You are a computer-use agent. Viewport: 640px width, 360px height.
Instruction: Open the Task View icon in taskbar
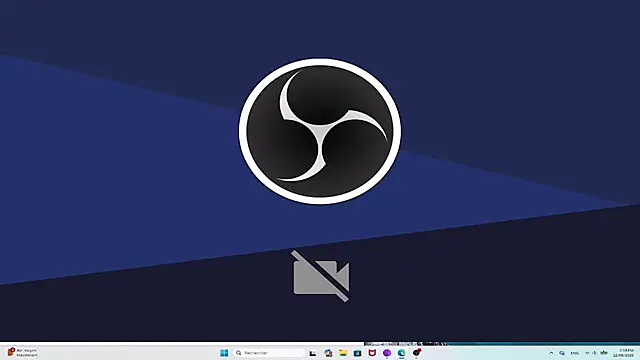coord(313,353)
